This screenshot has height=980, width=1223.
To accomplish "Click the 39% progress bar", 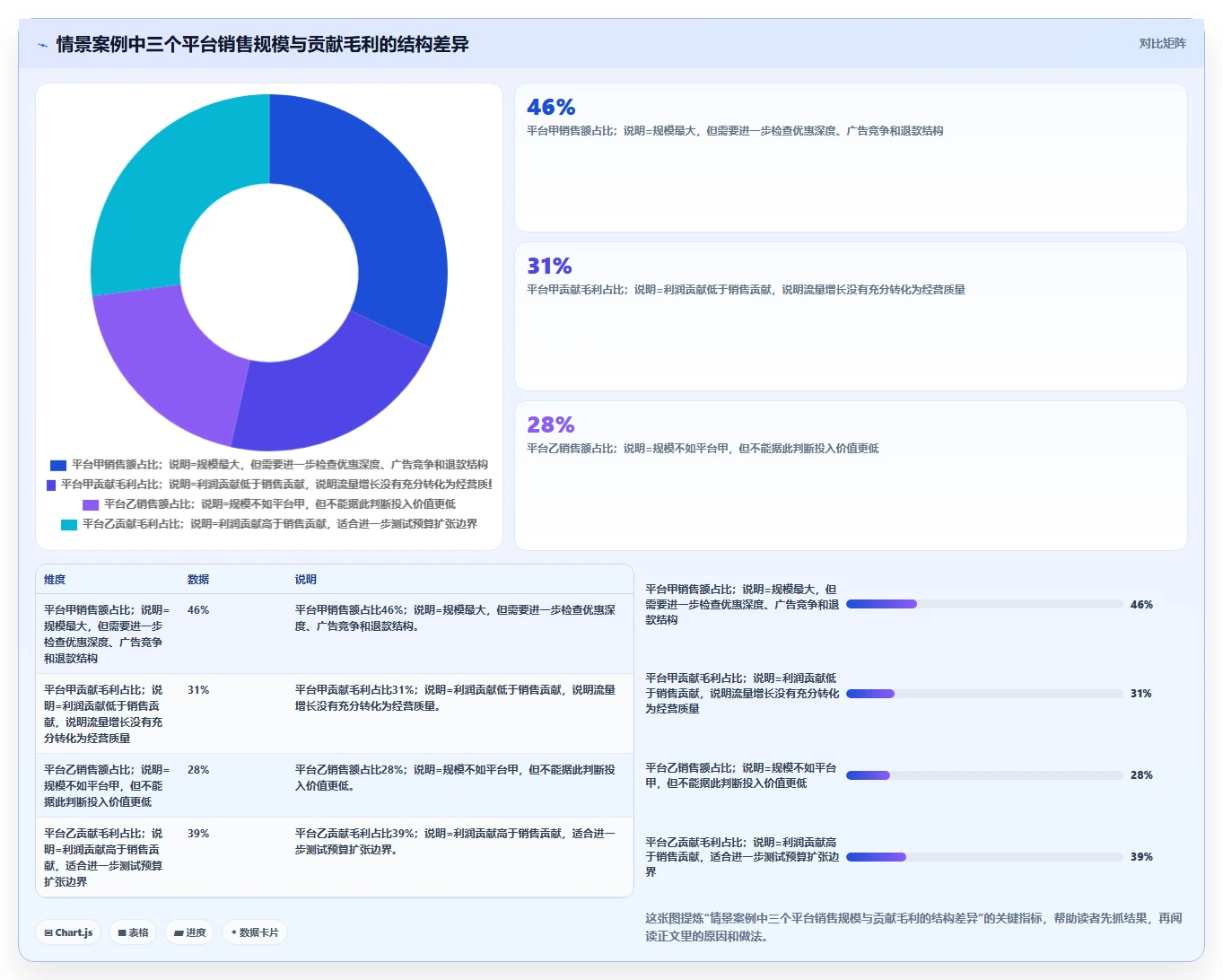I will [984, 856].
